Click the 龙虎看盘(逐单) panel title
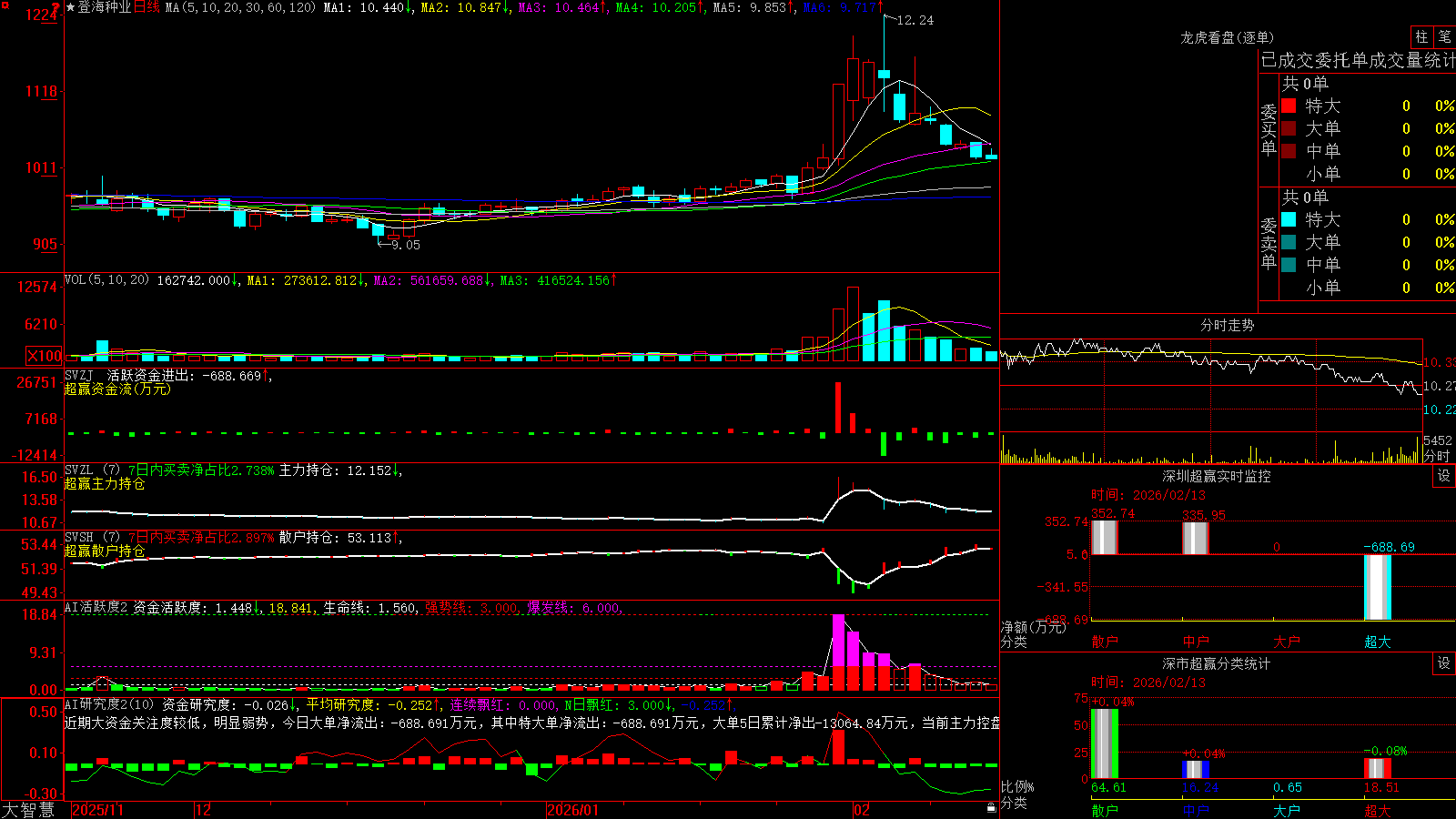 click(1228, 37)
